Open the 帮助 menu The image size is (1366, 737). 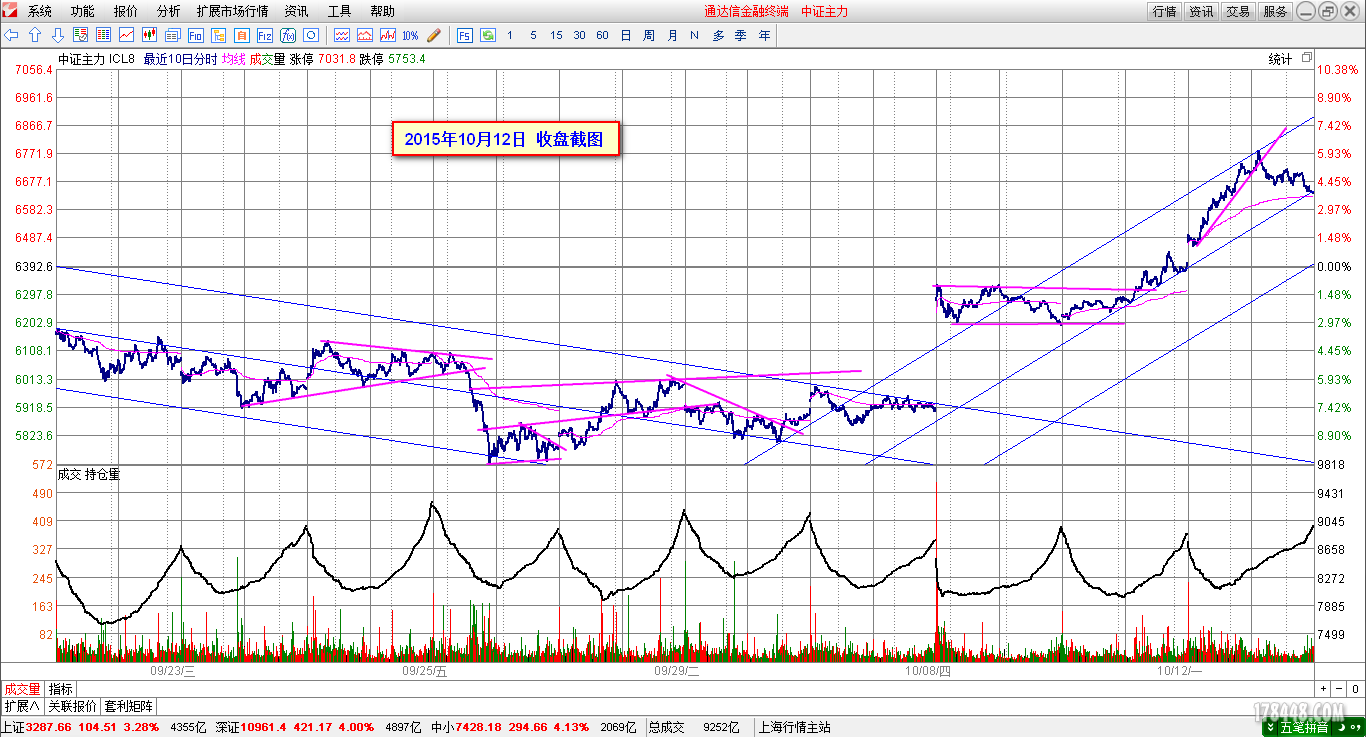382,11
